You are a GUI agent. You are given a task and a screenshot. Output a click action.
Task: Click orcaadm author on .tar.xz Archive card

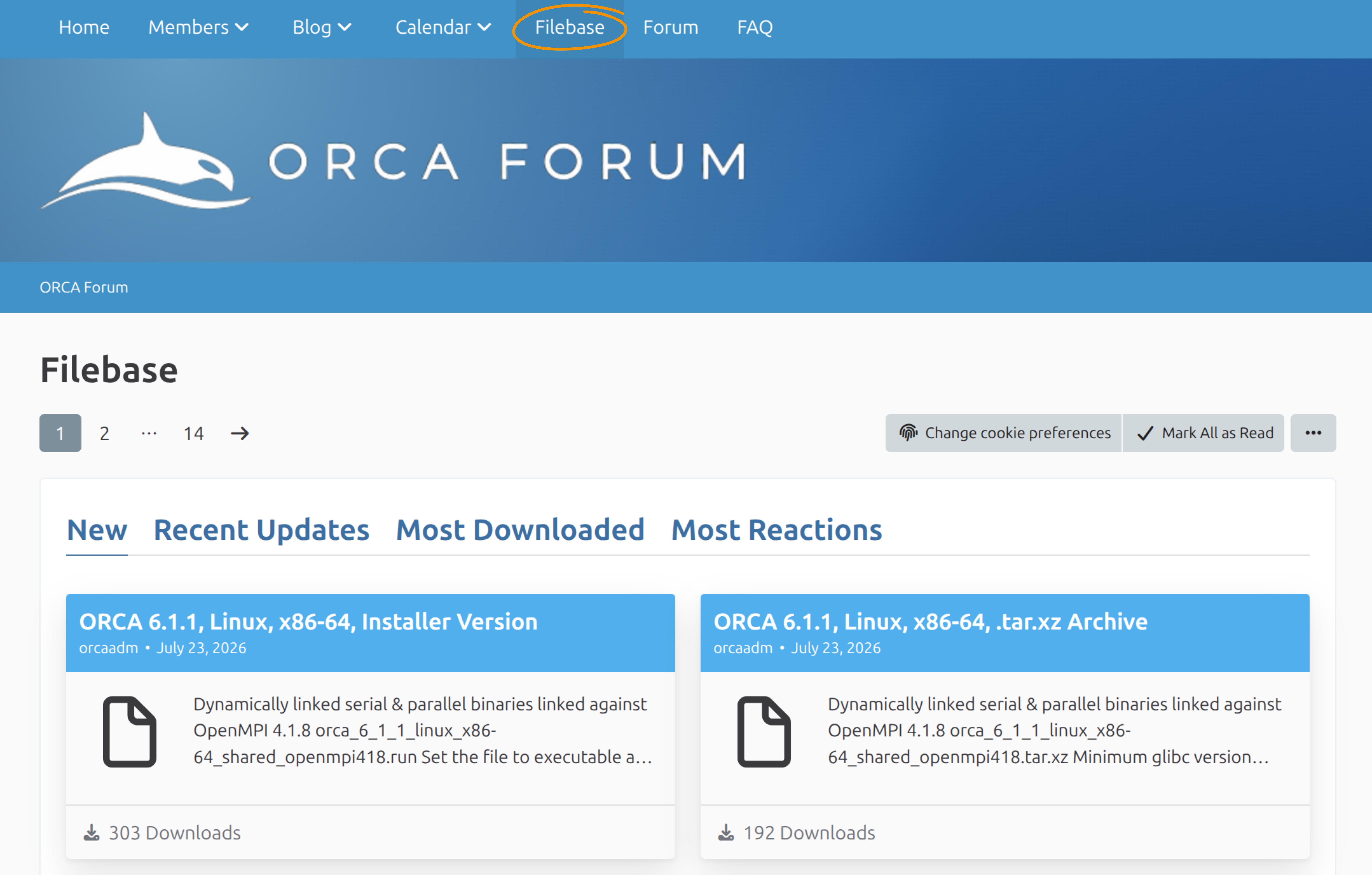[743, 648]
